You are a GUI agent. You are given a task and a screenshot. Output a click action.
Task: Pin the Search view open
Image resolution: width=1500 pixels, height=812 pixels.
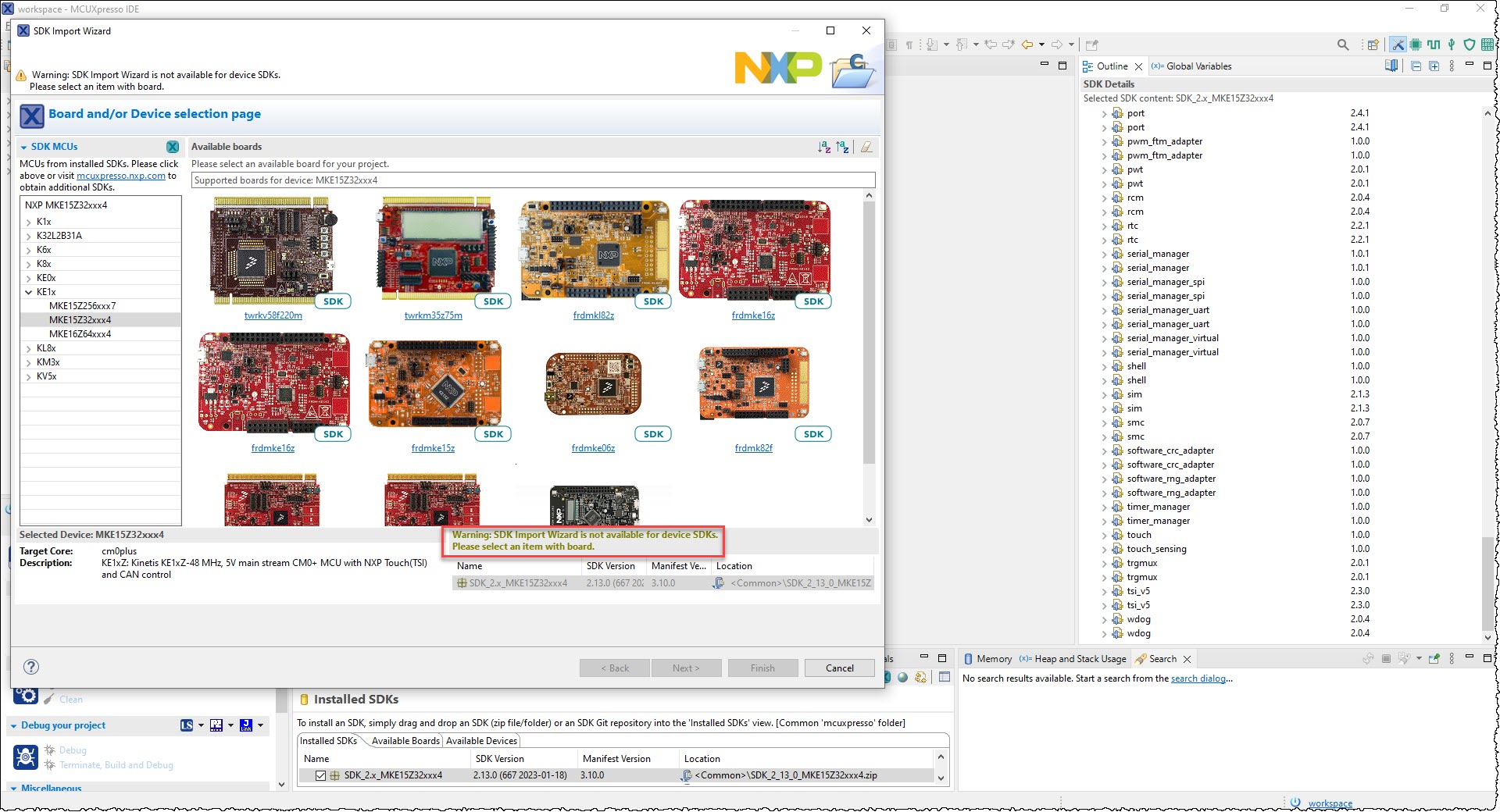(1433, 658)
